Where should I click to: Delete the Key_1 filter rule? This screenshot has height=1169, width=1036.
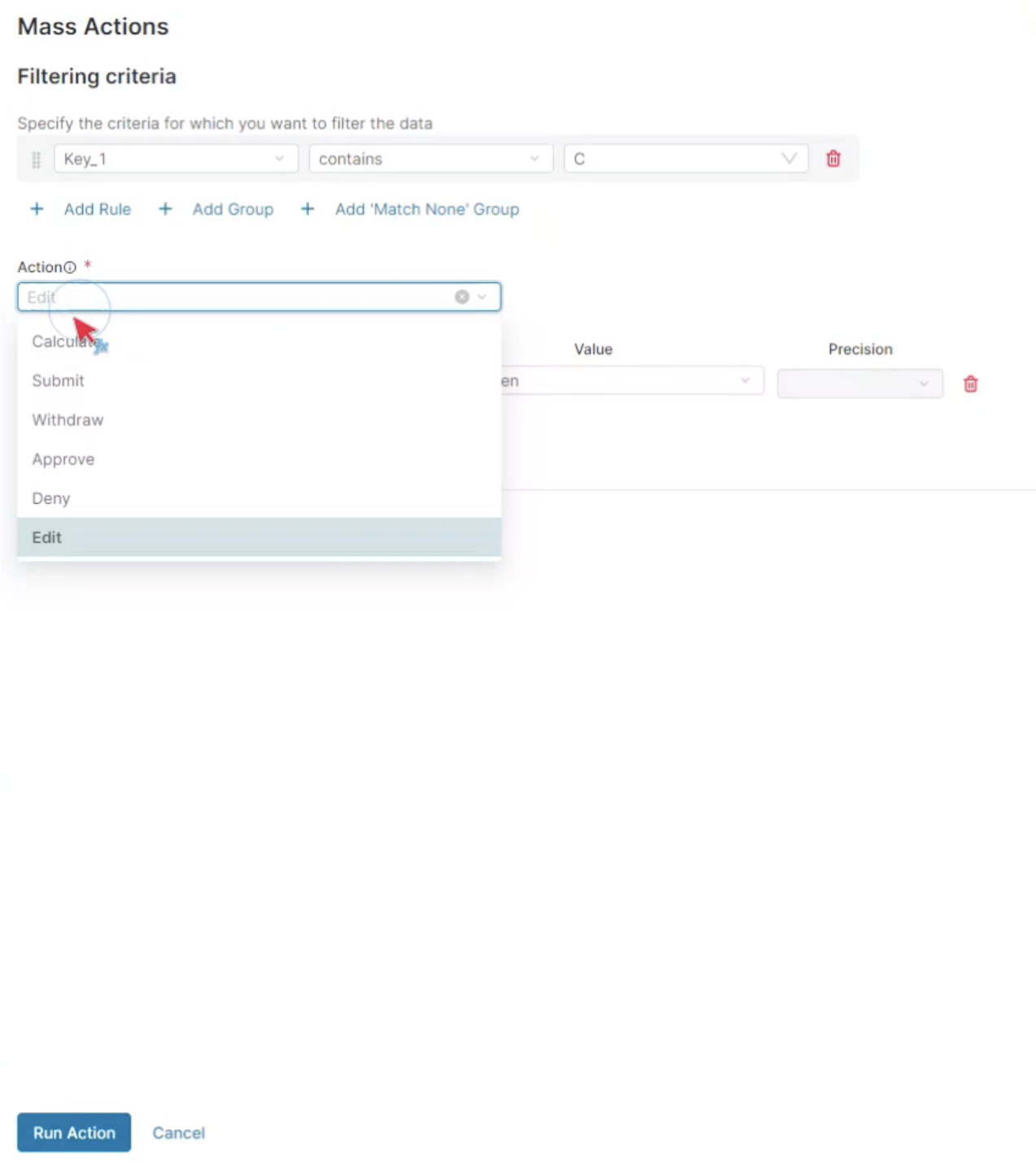pyautogui.click(x=833, y=159)
